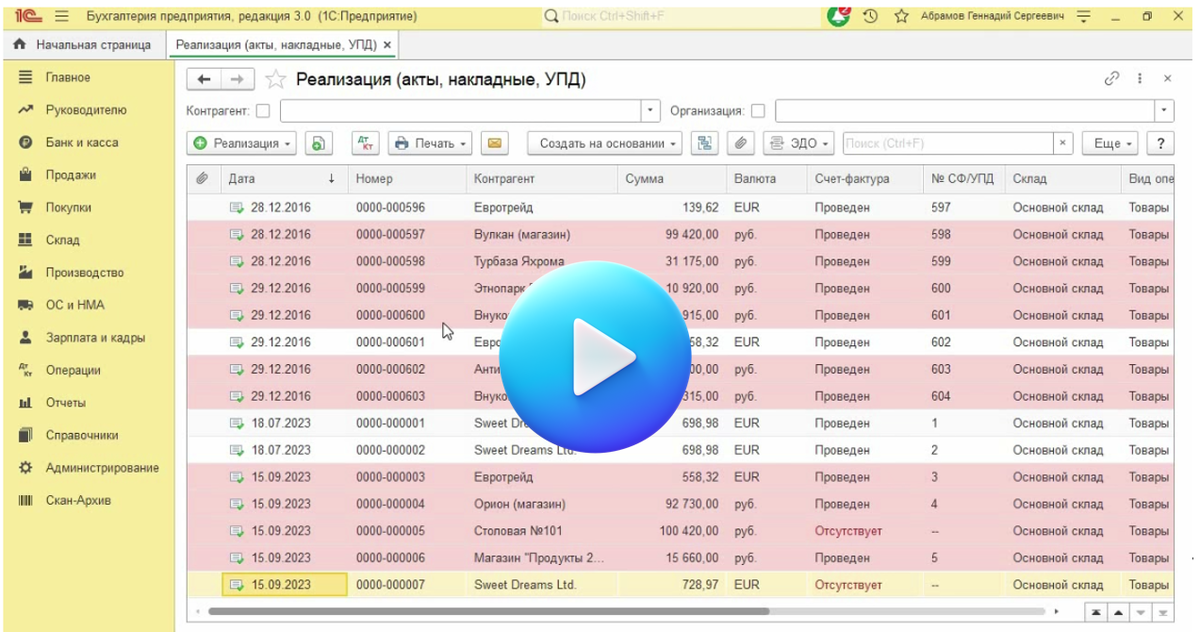This screenshot has height=632, width=1200.
Task: Open Создать на основании dropdown
Action: coord(605,143)
